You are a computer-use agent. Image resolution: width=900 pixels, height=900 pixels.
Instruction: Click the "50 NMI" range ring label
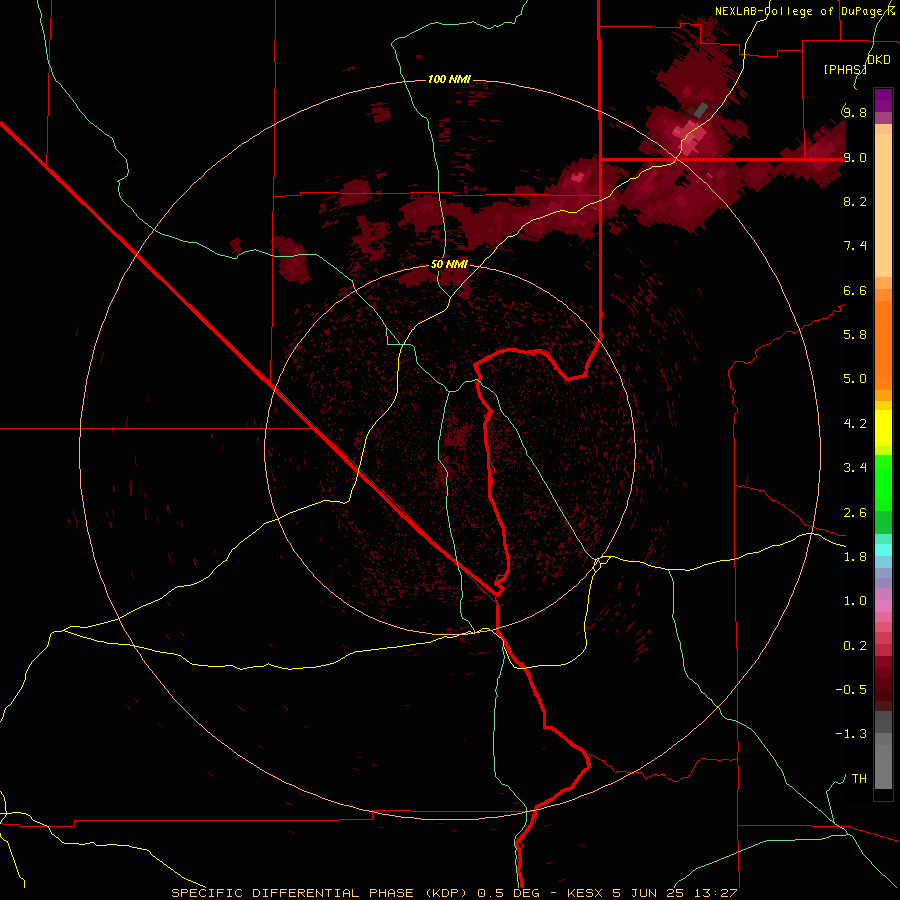click(x=449, y=265)
